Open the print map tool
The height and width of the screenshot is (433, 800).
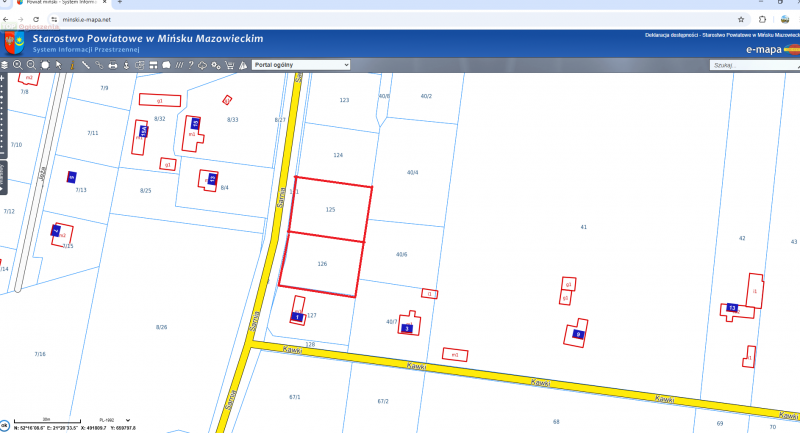(x=113, y=65)
